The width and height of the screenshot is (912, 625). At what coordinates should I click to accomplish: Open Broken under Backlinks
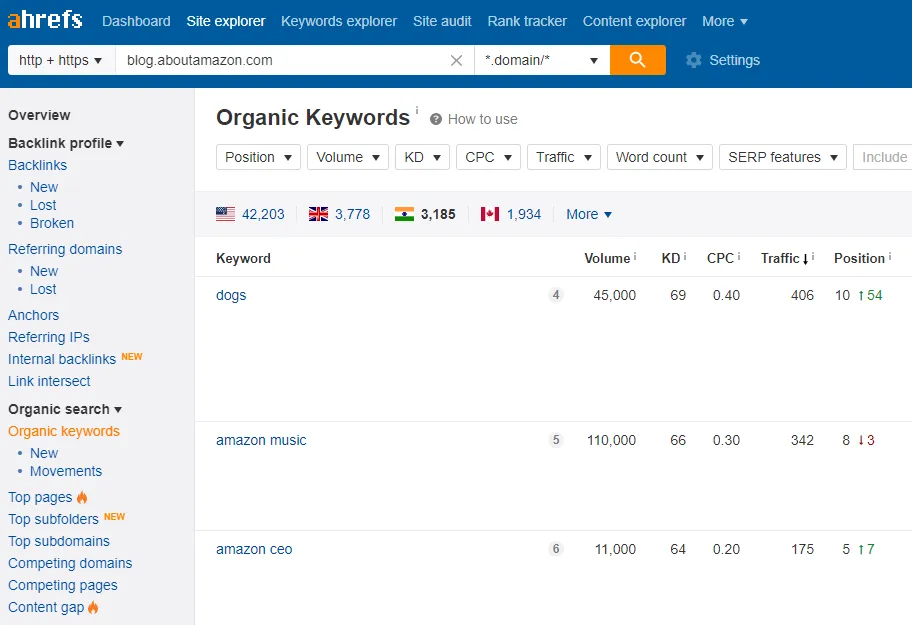click(x=52, y=223)
